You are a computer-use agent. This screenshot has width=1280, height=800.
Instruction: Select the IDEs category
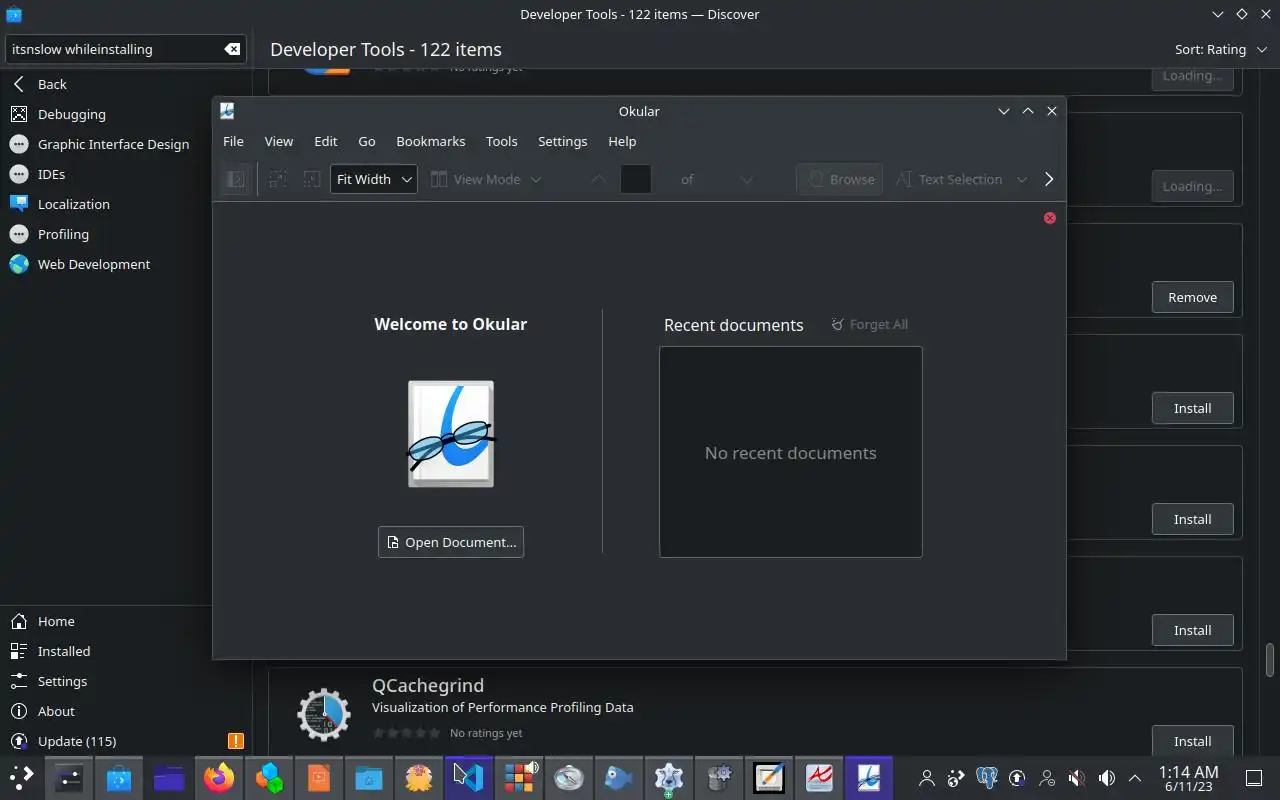(126, 174)
